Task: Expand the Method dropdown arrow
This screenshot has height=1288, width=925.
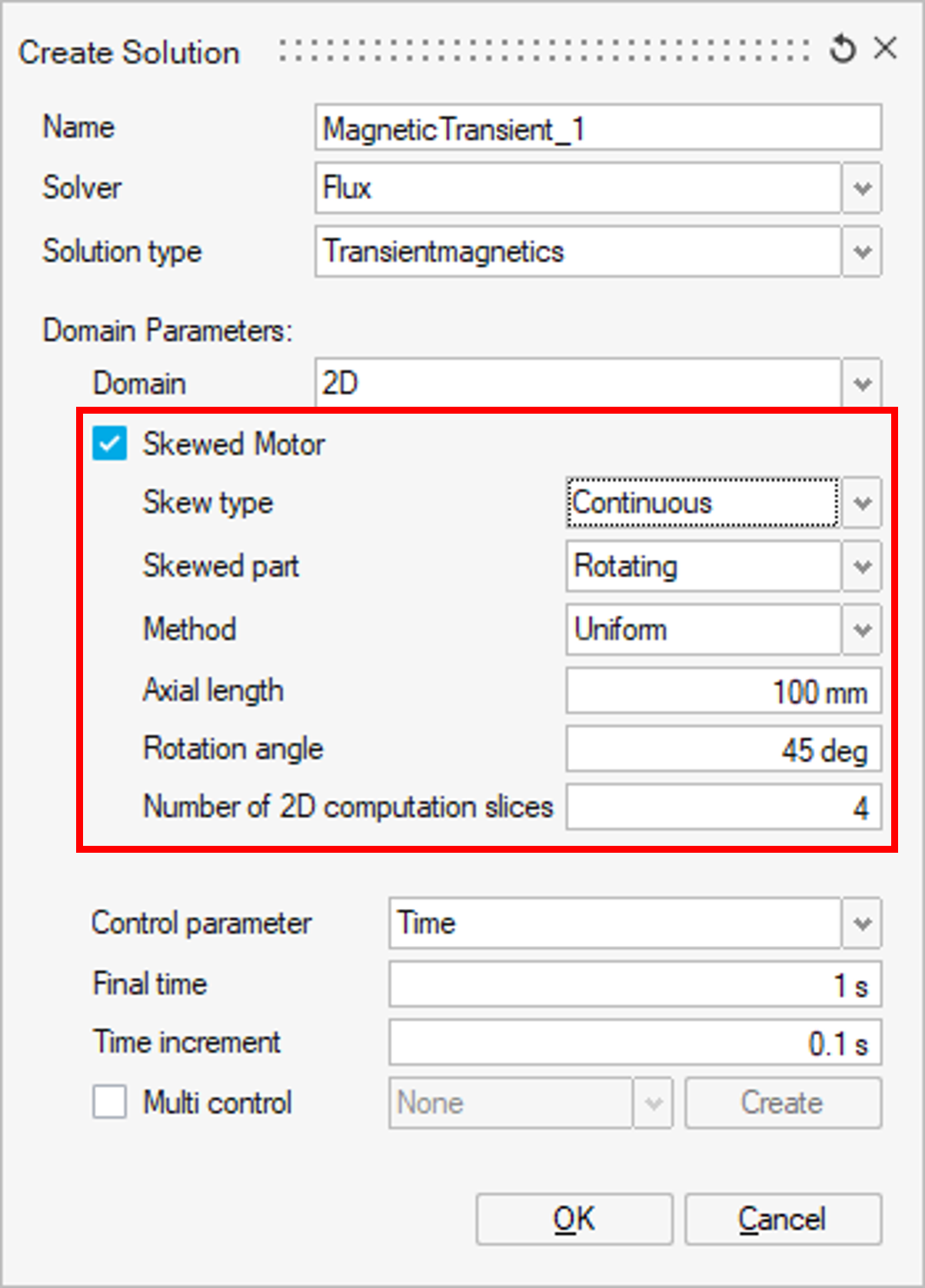Action: click(x=862, y=630)
